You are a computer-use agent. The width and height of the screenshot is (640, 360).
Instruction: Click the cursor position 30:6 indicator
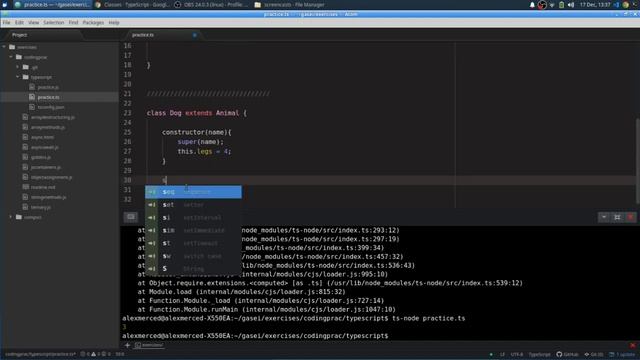120,354
